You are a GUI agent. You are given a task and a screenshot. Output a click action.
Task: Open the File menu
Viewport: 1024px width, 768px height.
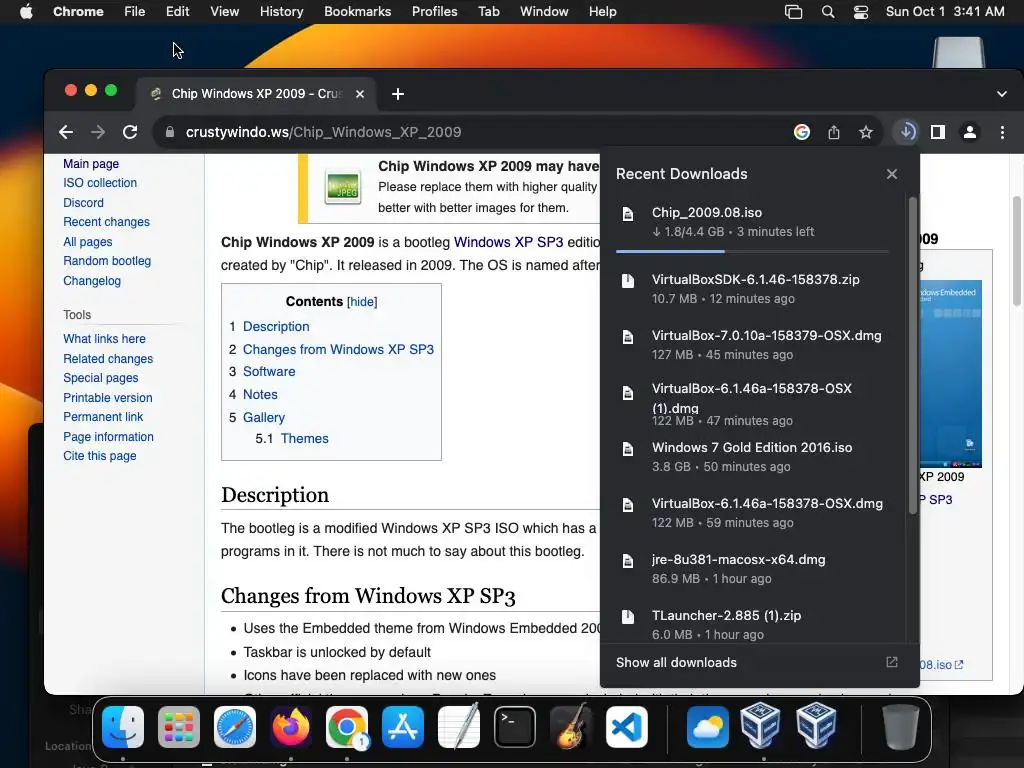tap(135, 12)
